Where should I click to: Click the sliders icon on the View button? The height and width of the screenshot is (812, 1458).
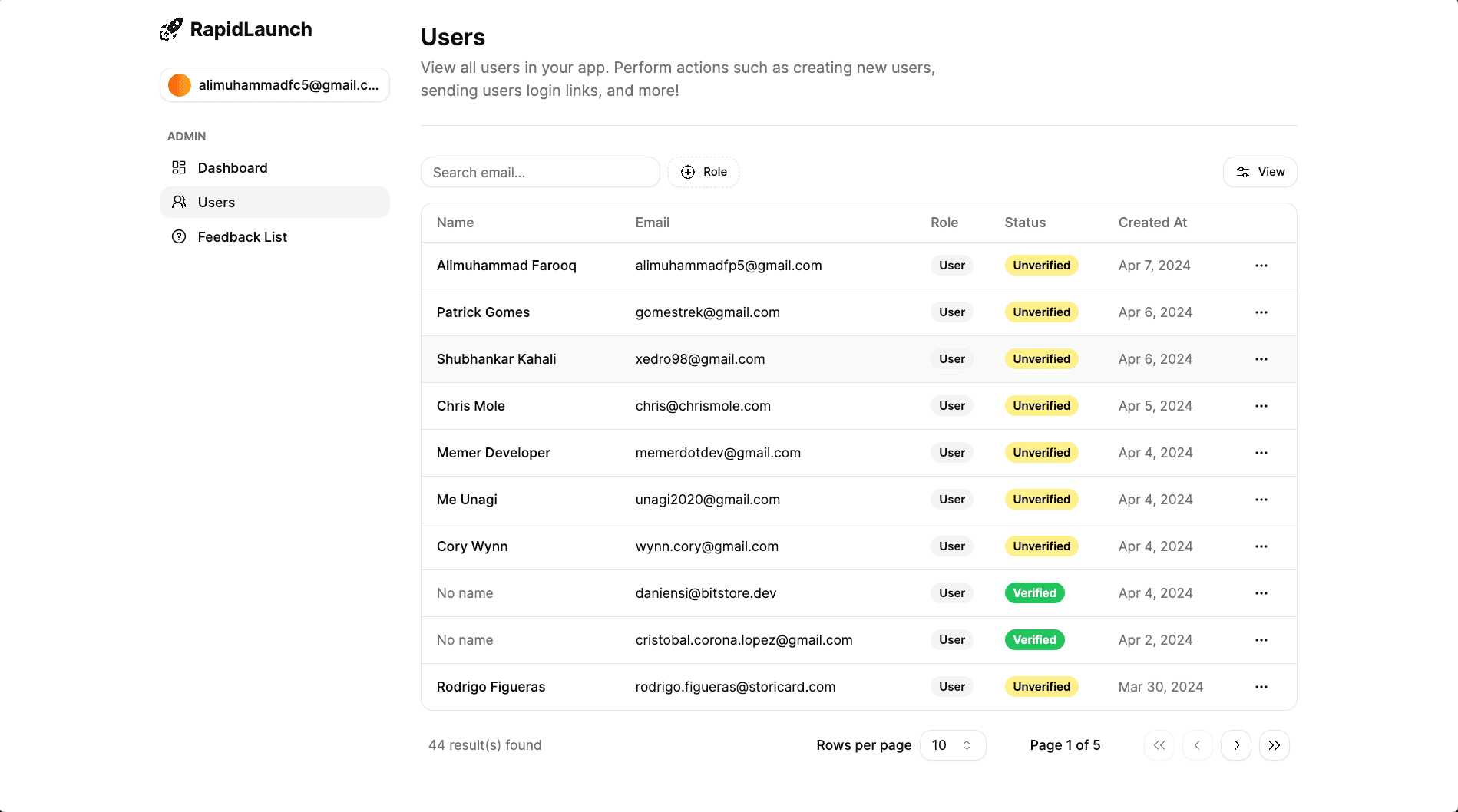click(x=1242, y=172)
